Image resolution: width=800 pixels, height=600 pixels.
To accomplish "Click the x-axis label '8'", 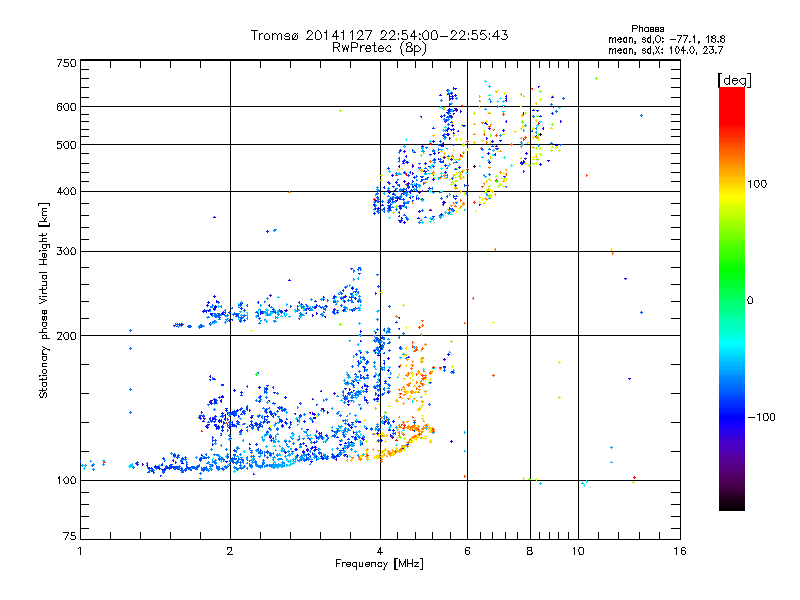I will click(530, 551).
